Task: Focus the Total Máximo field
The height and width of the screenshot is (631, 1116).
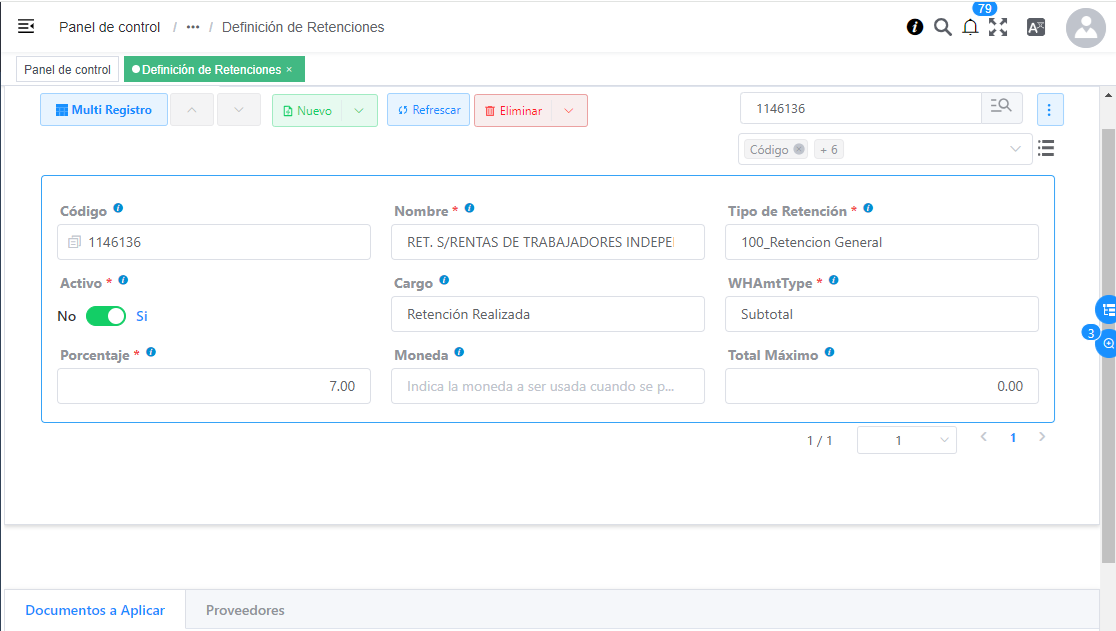Action: pyautogui.click(x=881, y=386)
